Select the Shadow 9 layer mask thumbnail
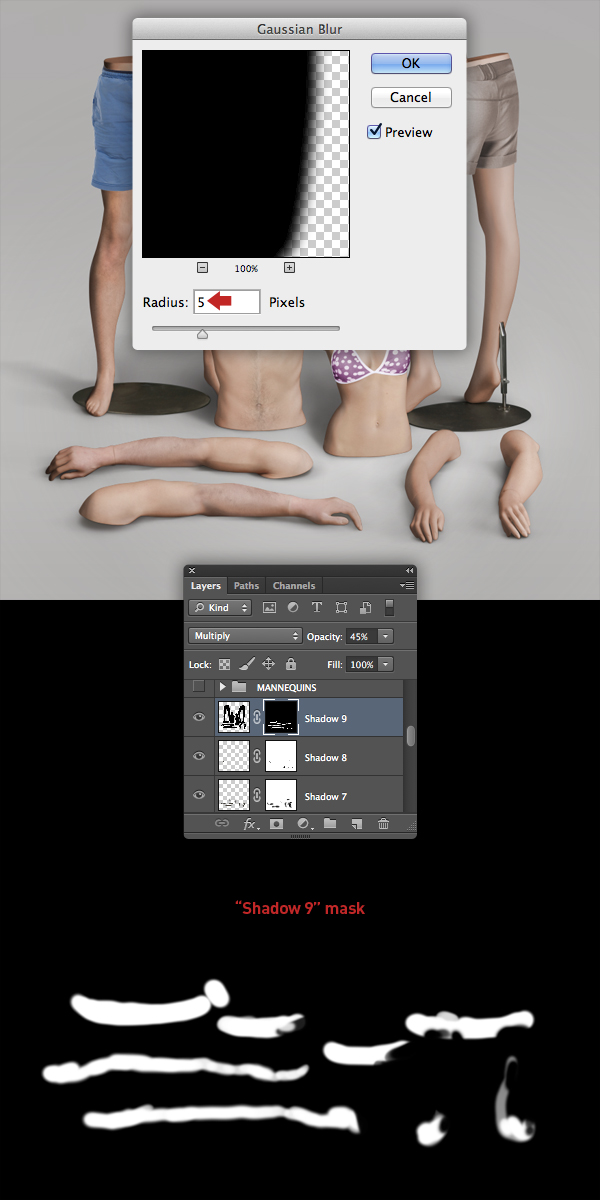The width and height of the screenshot is (600, 1200). click(281, 717)
